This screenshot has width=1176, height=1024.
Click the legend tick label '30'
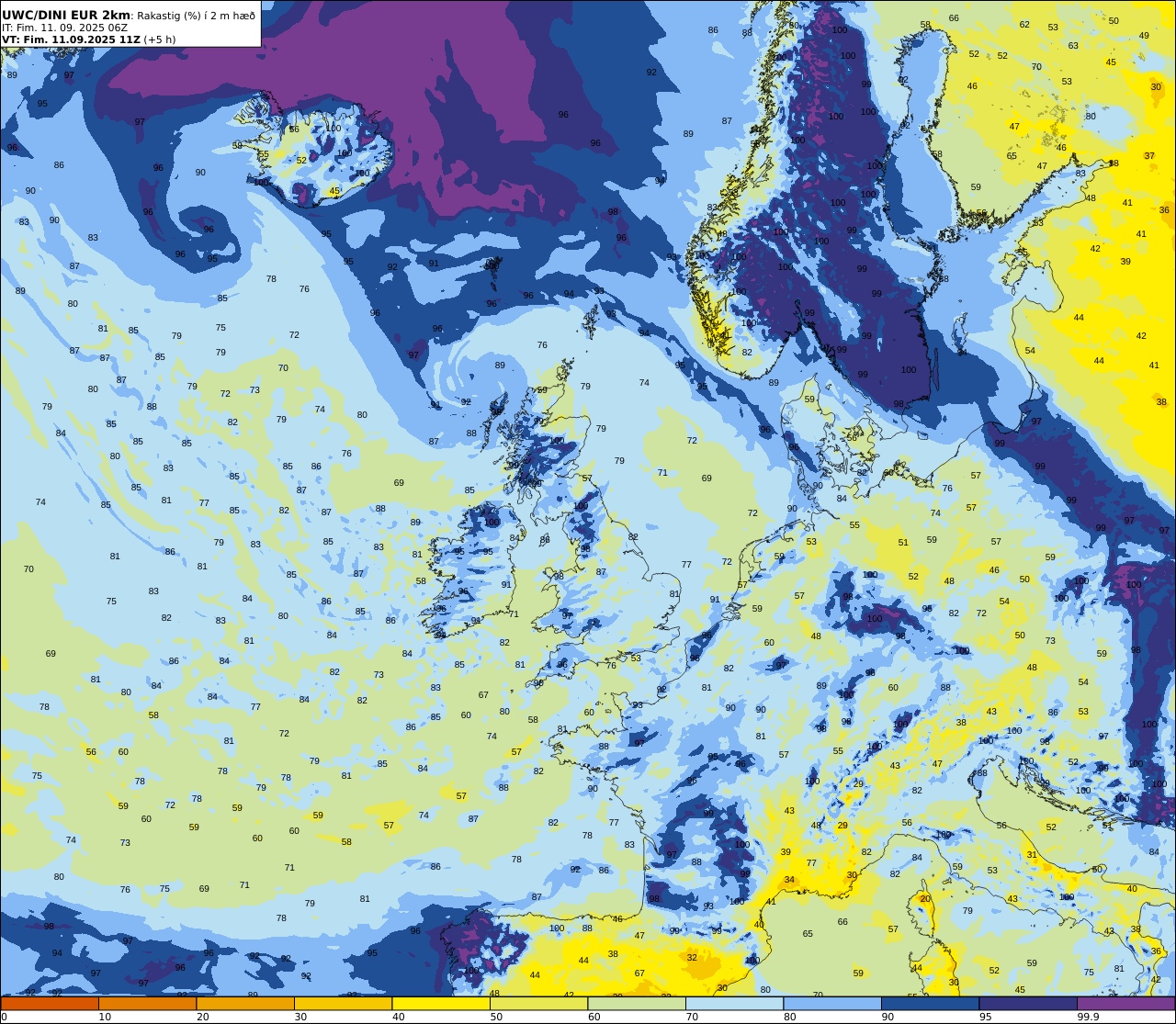click(300, 1017)
